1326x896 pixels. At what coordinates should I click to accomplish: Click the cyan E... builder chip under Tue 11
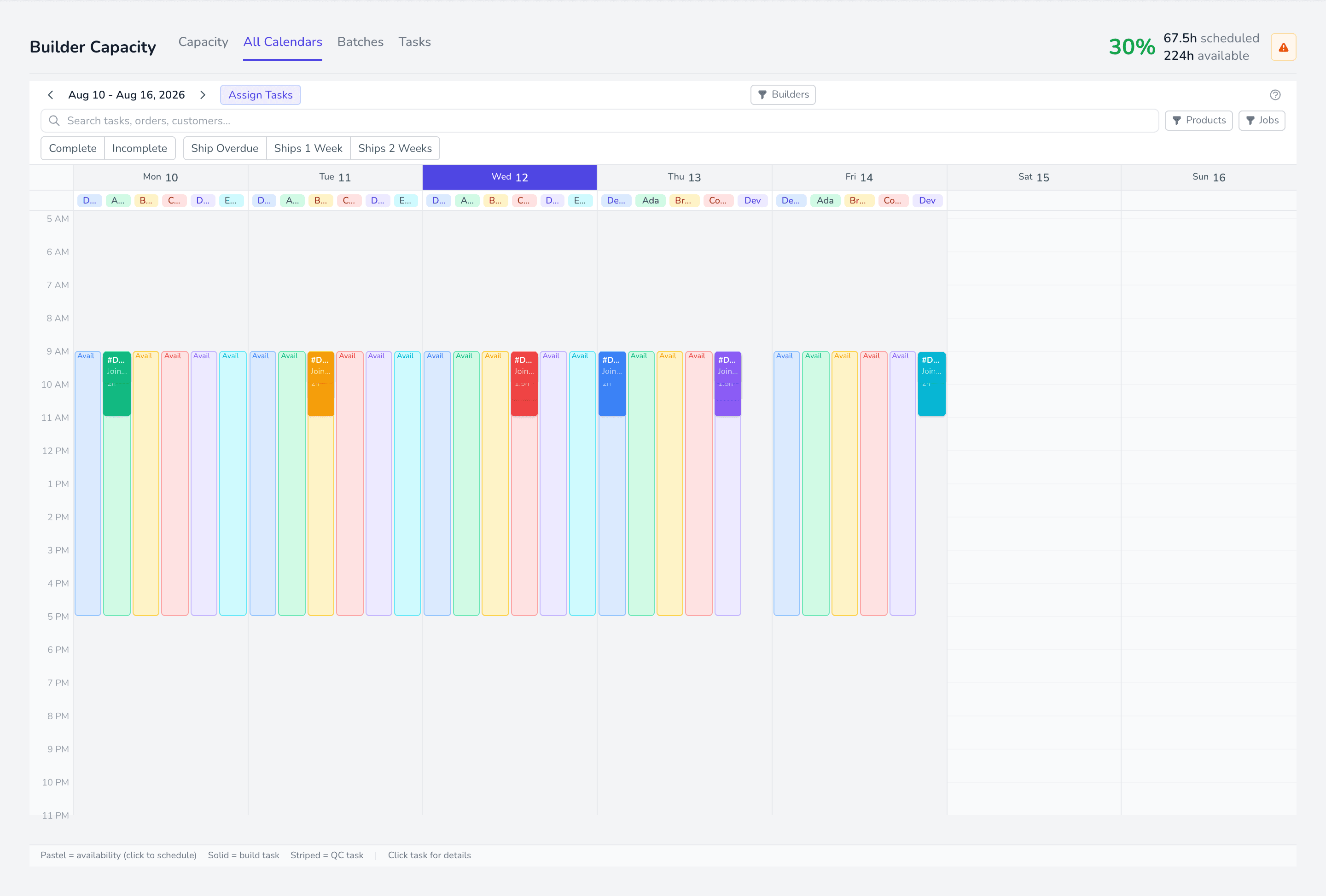[x=405, y=200]
